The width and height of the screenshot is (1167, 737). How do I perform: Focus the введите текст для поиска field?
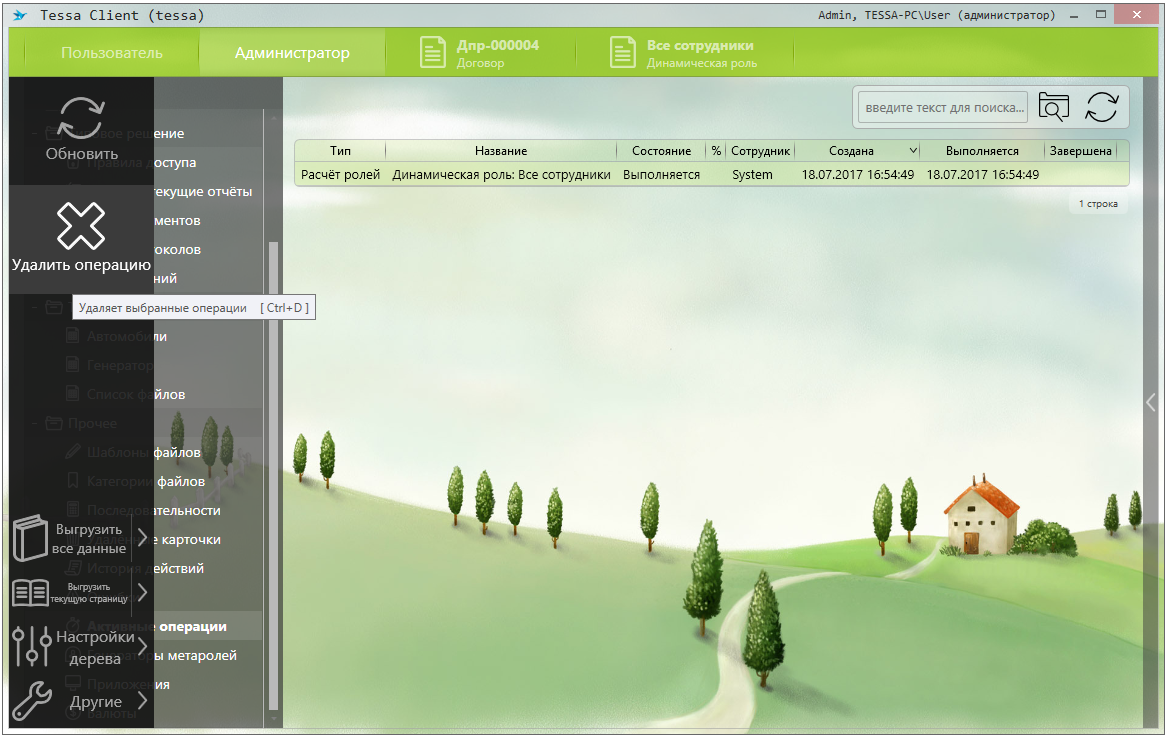943,107
